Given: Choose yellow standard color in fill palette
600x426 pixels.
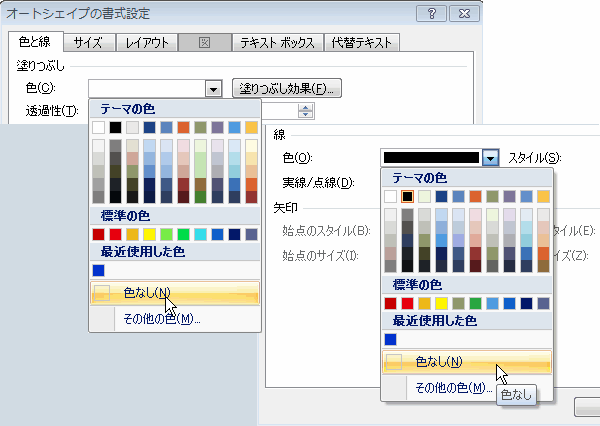Looking at the screenshot, I should 149,234.
